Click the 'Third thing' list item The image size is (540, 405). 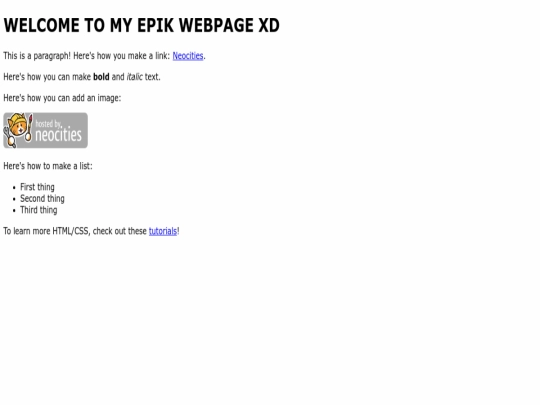point(39,210)
